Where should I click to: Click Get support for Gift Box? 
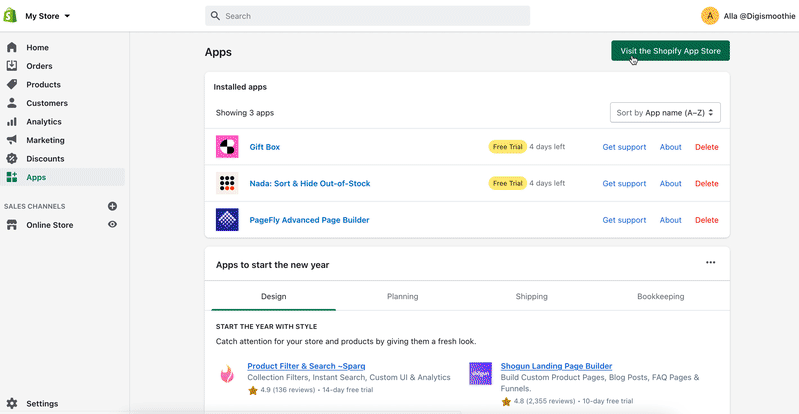tap(624, 147)
